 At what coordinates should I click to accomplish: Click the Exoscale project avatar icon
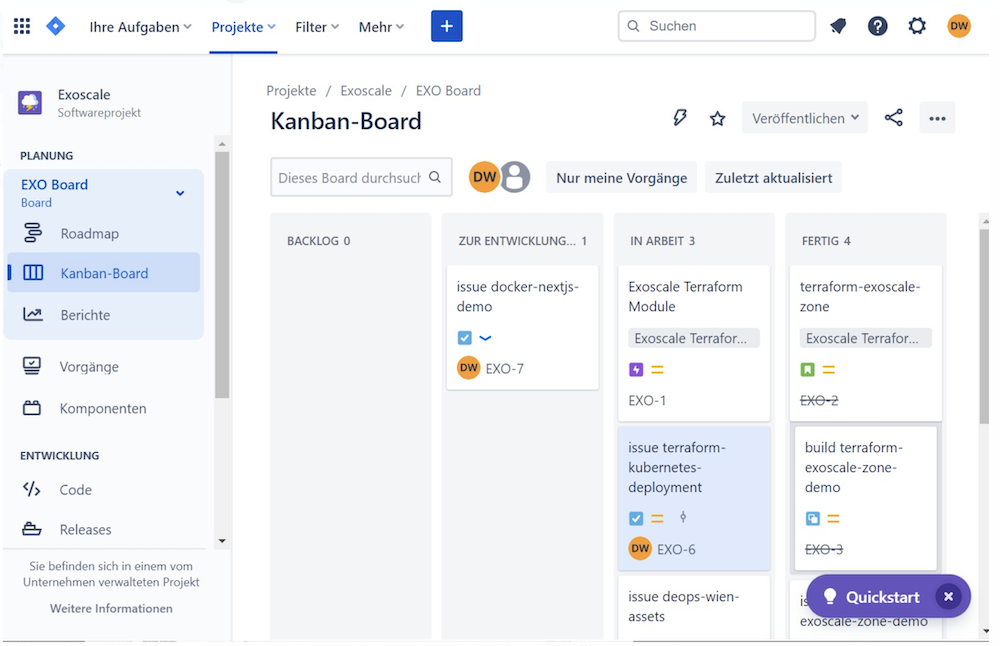30,103
